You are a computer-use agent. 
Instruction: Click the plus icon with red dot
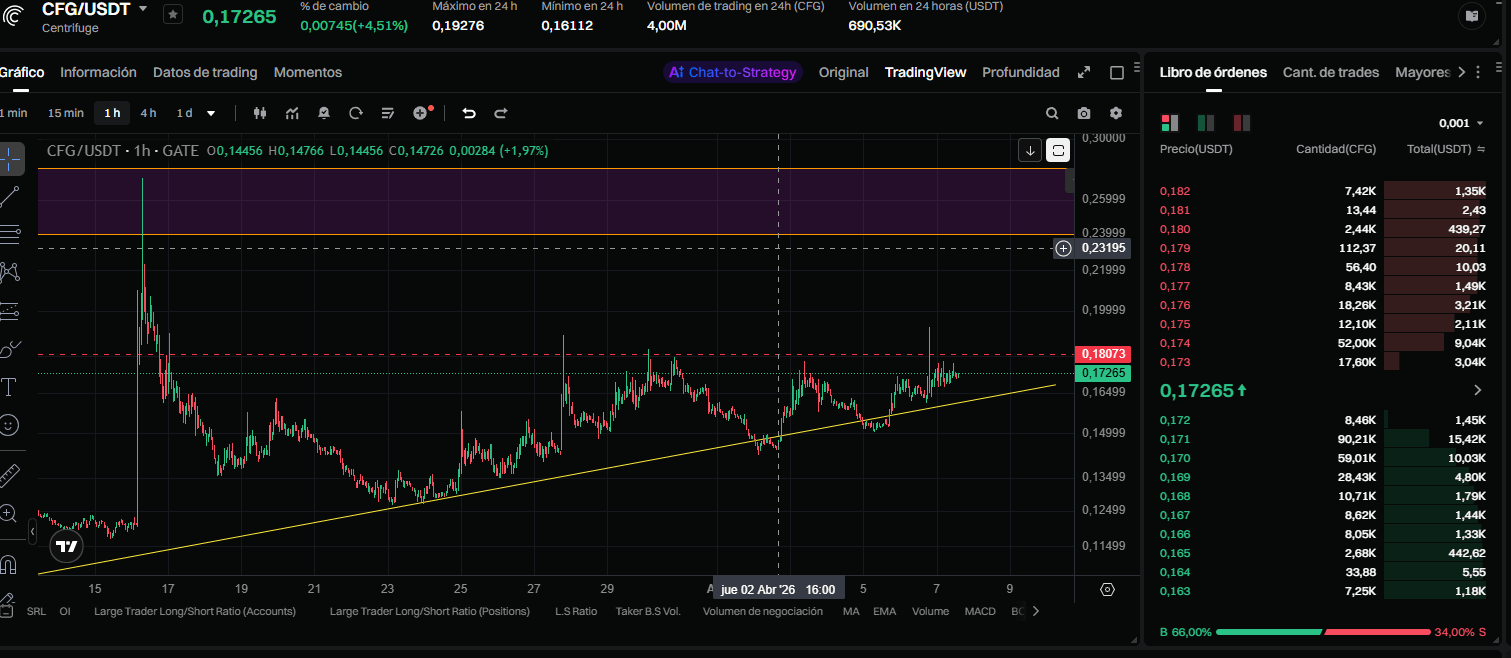point(421,113)
